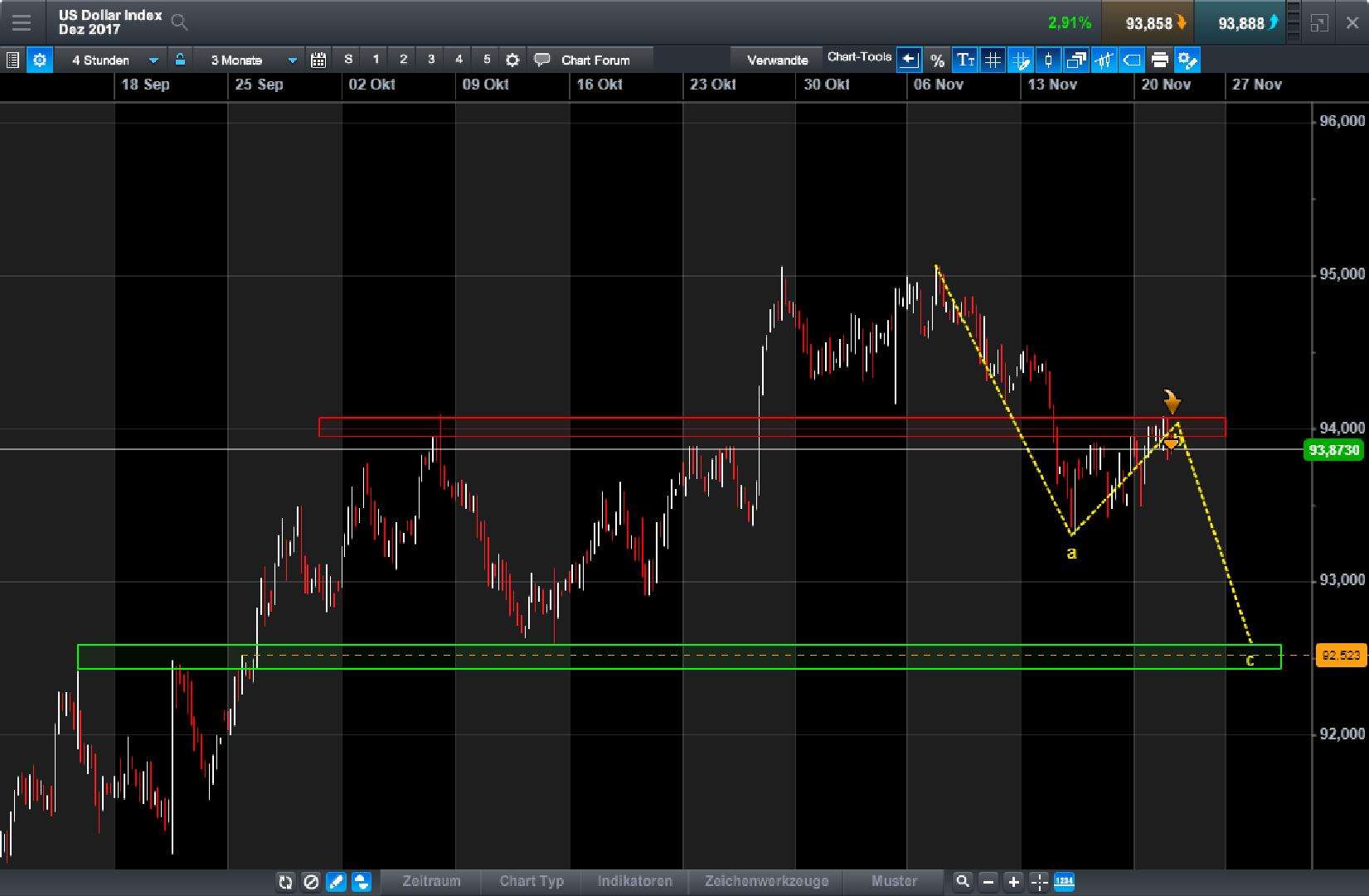This screenshot has width=1369, height=896.
Task: Open the chart grid icon
Action: pyautogui.click(x=993, y=60)
